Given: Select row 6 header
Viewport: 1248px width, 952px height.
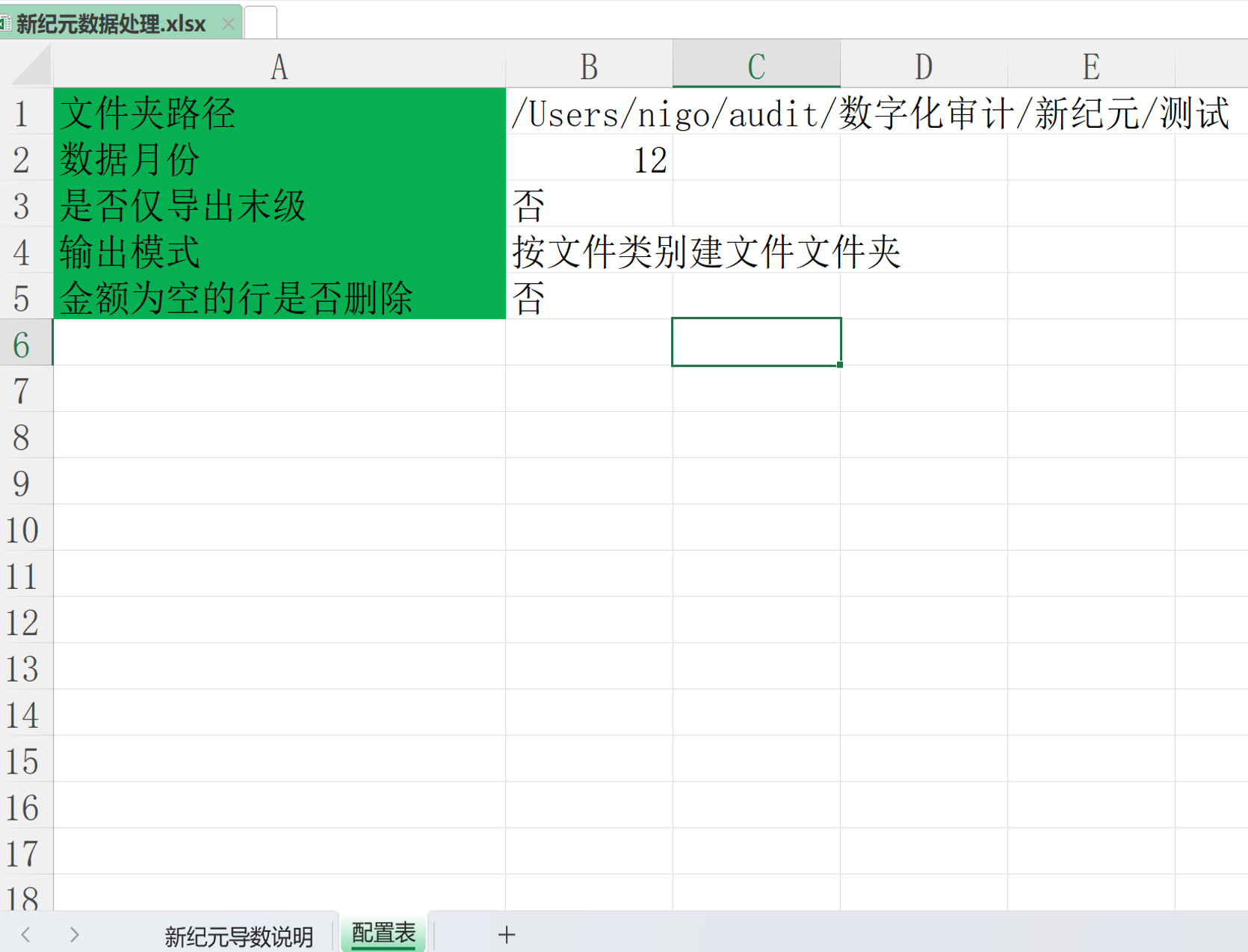Looking at the screenshot, I should click(24, 344).
